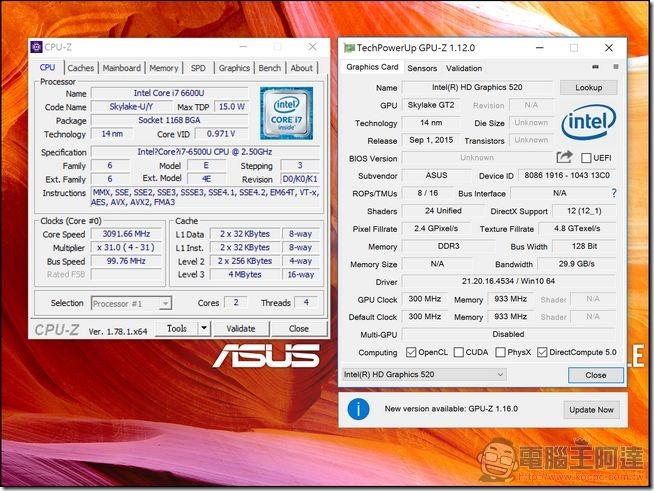Viewport: 654px width, 491px height.
Task: Click the Bandwidth value 29.9 GB/s
Action: pyautogui.click(x=577, y=264)
